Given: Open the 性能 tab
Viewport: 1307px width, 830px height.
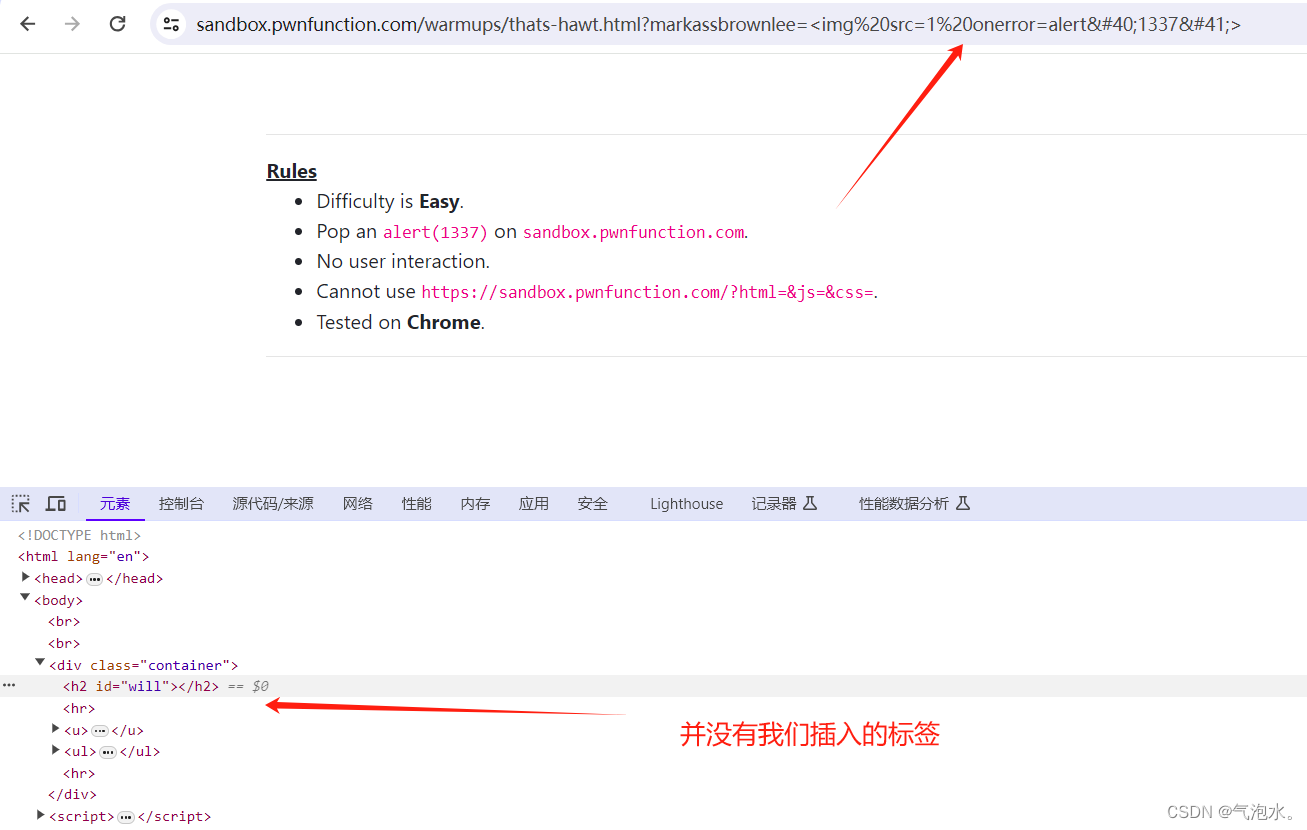Looking at the screenshot, I should pyautogui.click(x=417, y=503).
